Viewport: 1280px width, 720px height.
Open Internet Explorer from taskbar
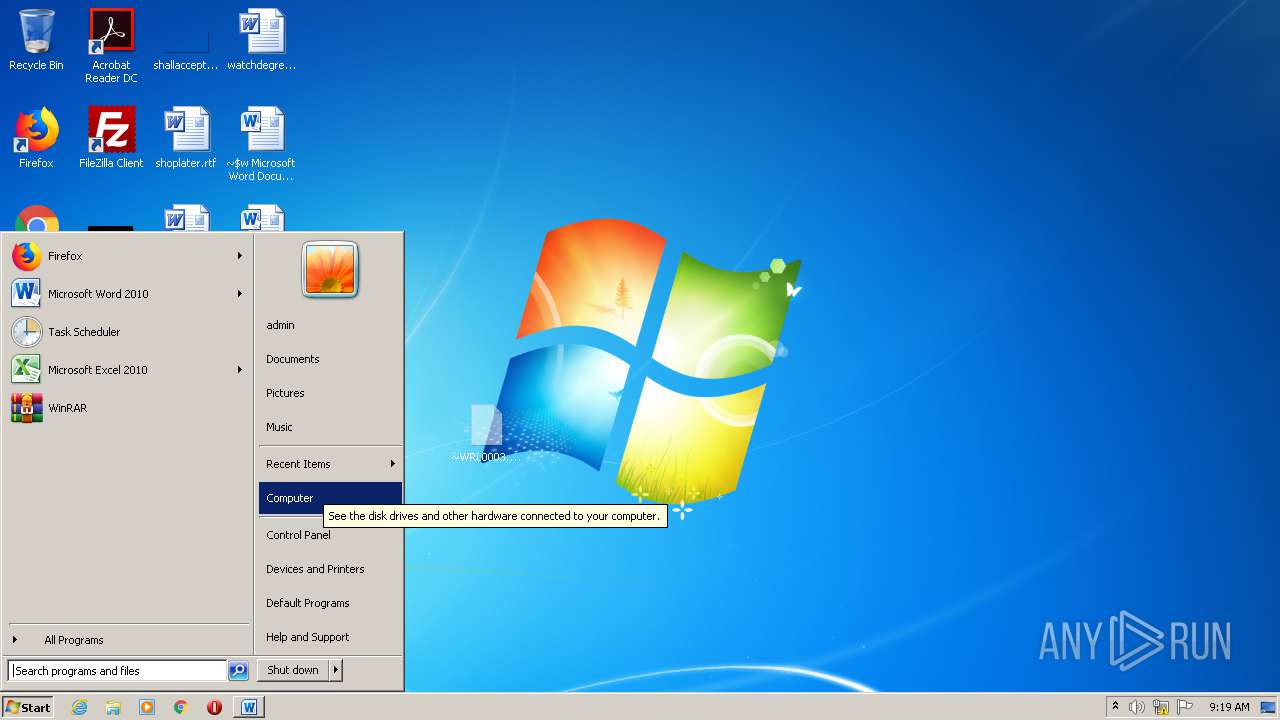click(x=79, y=707)
